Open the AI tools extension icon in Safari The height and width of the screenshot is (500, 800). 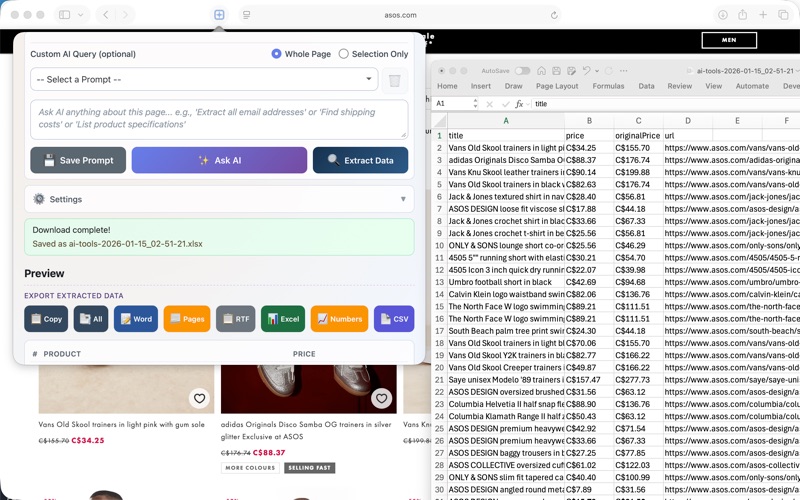point(219,15)
